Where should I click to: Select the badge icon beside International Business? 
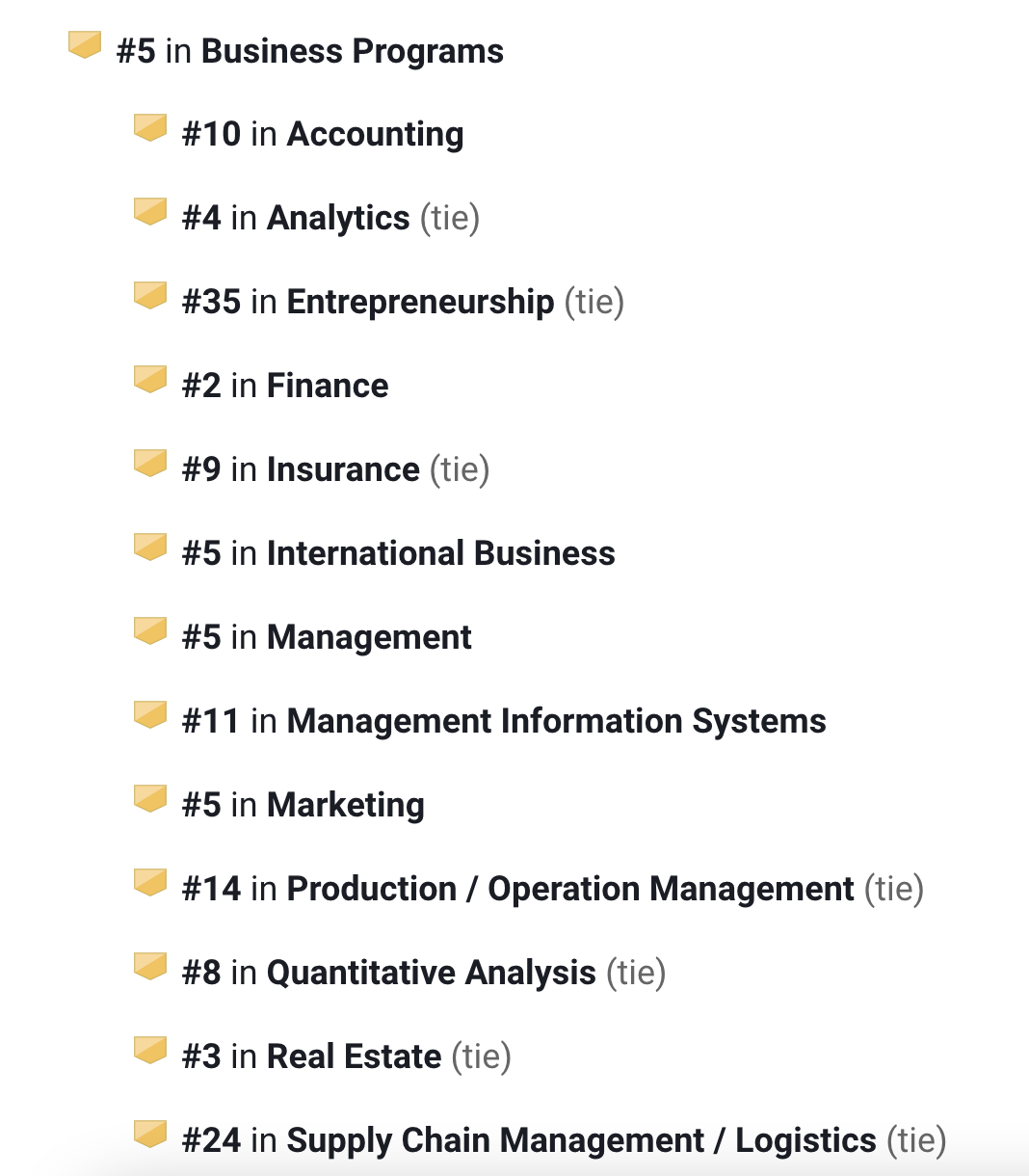[150, 547]
